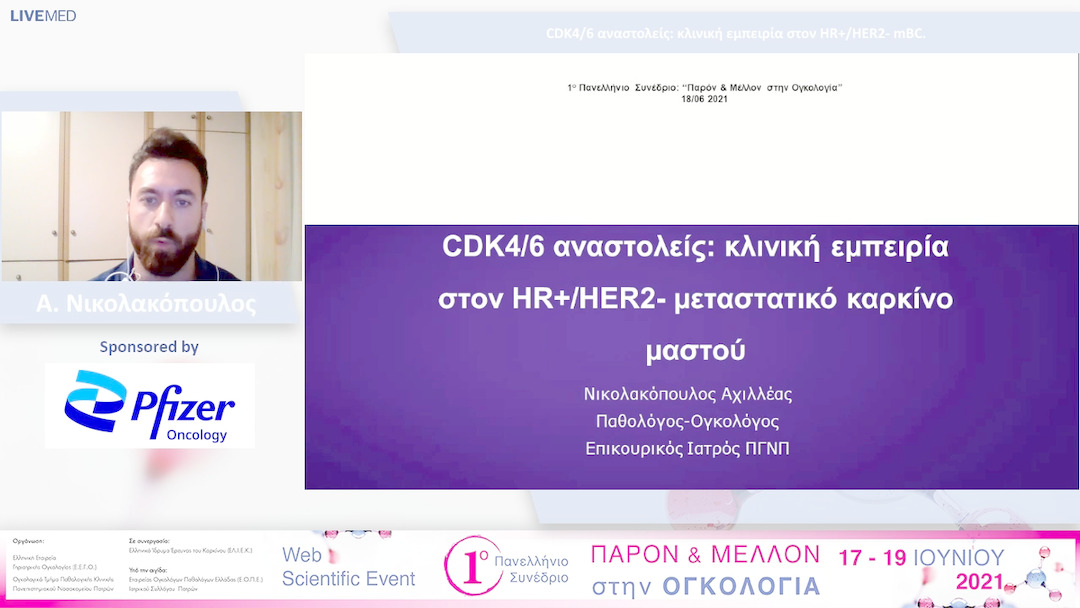This screenshot has height=608, width=1080.
Task: Click 'Πανεπιστημιακού Νοσοκομείου Πατρών' in banner
Action: (x=63, y=589)
